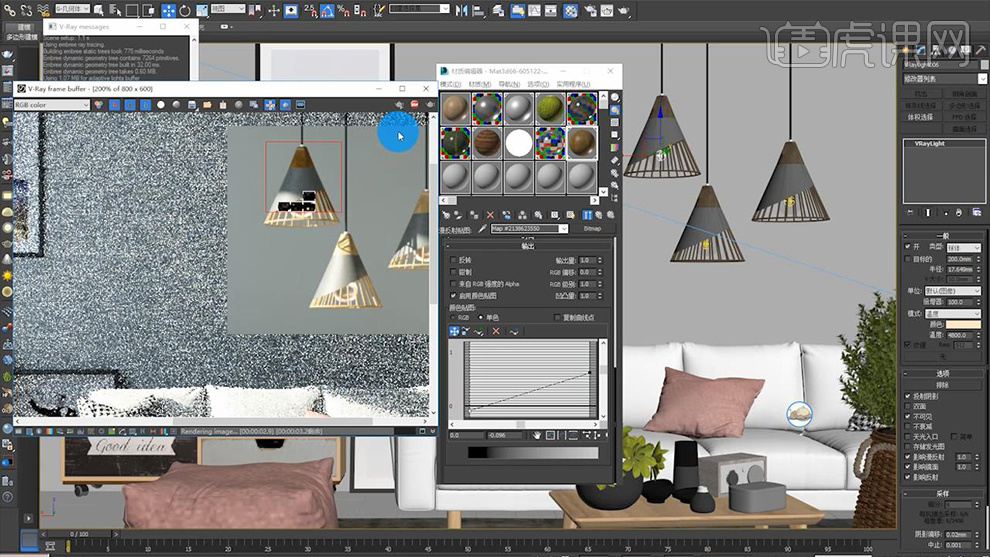
Task: Open VRayLight 类型 type dropdown
Action: [x=963, y=248]
